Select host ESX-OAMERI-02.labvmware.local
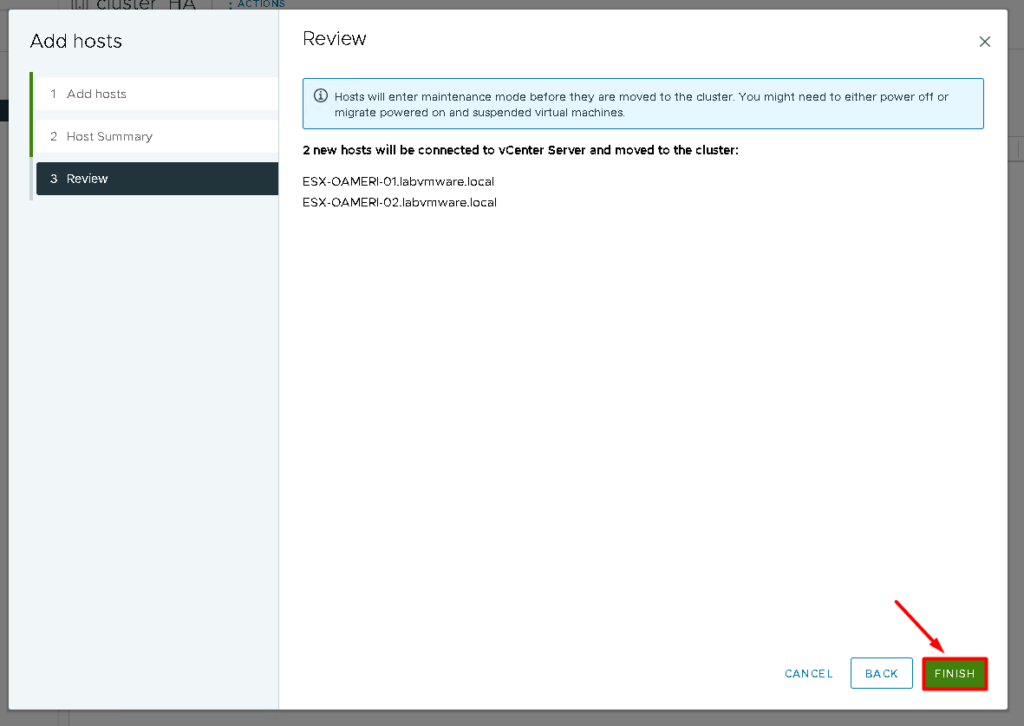Viewport: 1024px width, 726px height. [x=399, y=202]
